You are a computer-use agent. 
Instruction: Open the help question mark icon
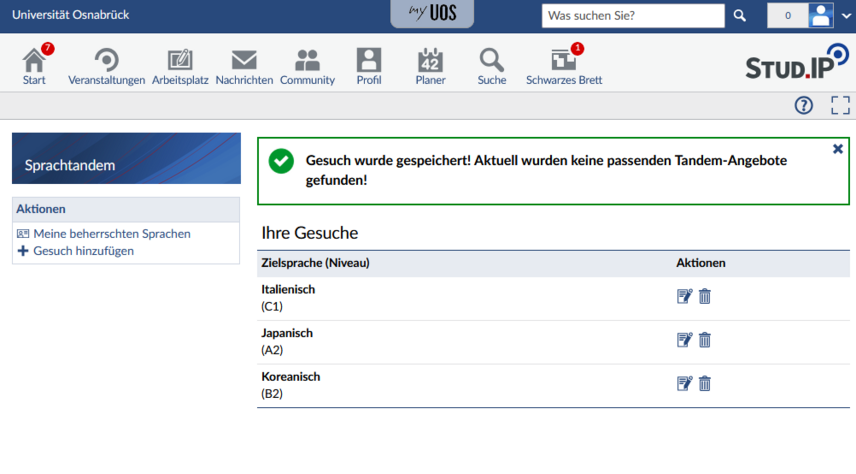803,106
